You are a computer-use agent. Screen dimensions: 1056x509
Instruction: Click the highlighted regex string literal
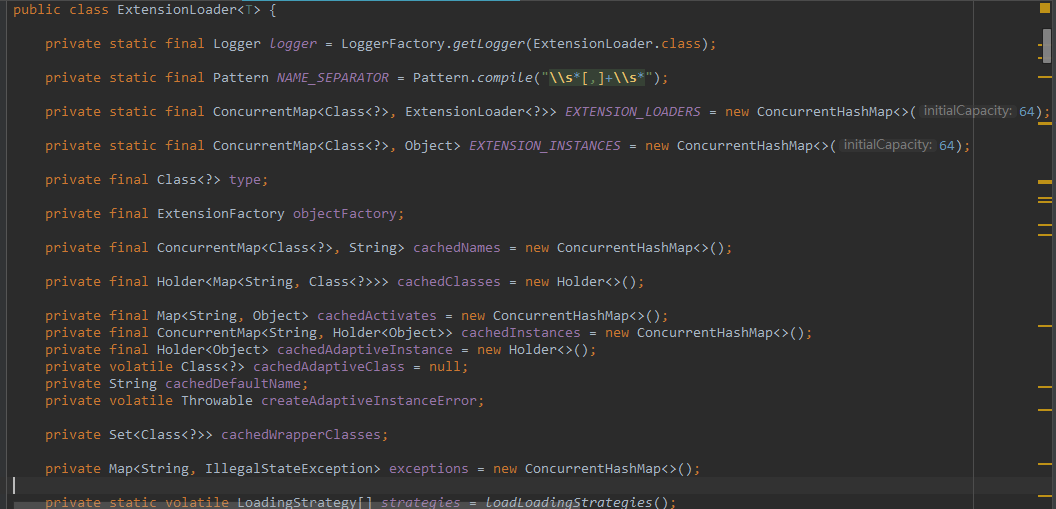(597, 77)
